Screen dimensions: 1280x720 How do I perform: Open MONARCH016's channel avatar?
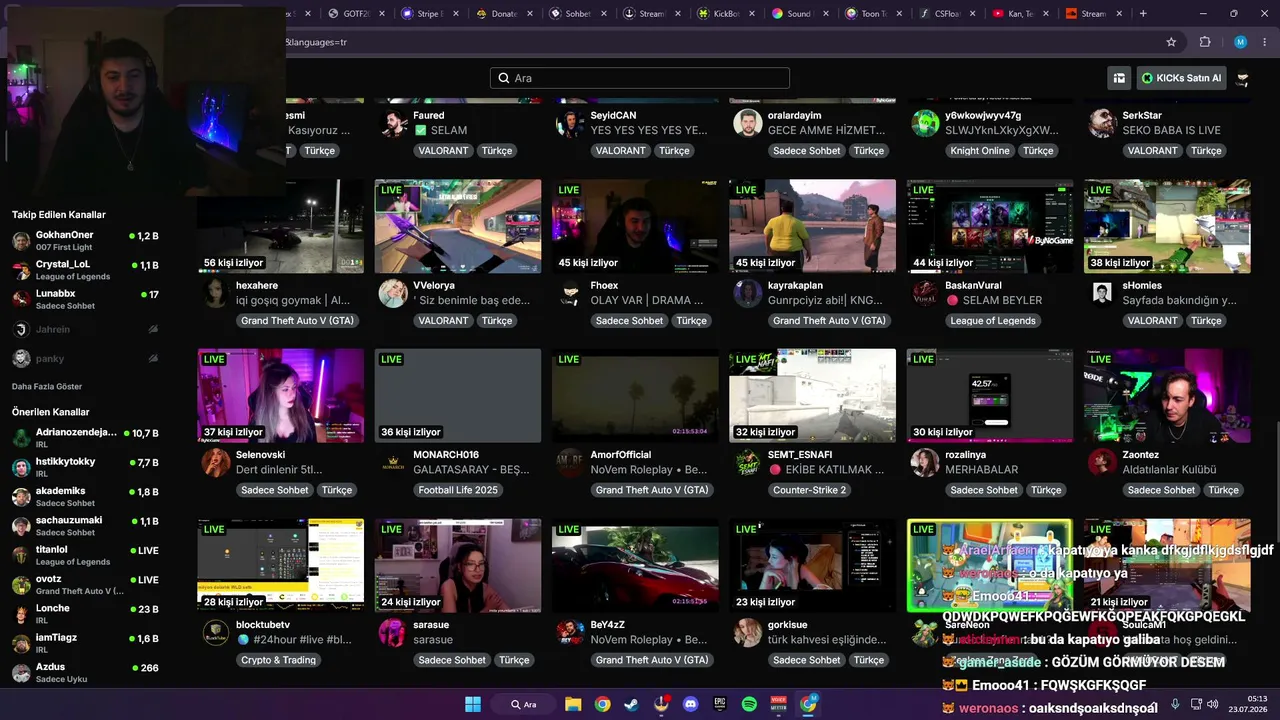point(393,462)
